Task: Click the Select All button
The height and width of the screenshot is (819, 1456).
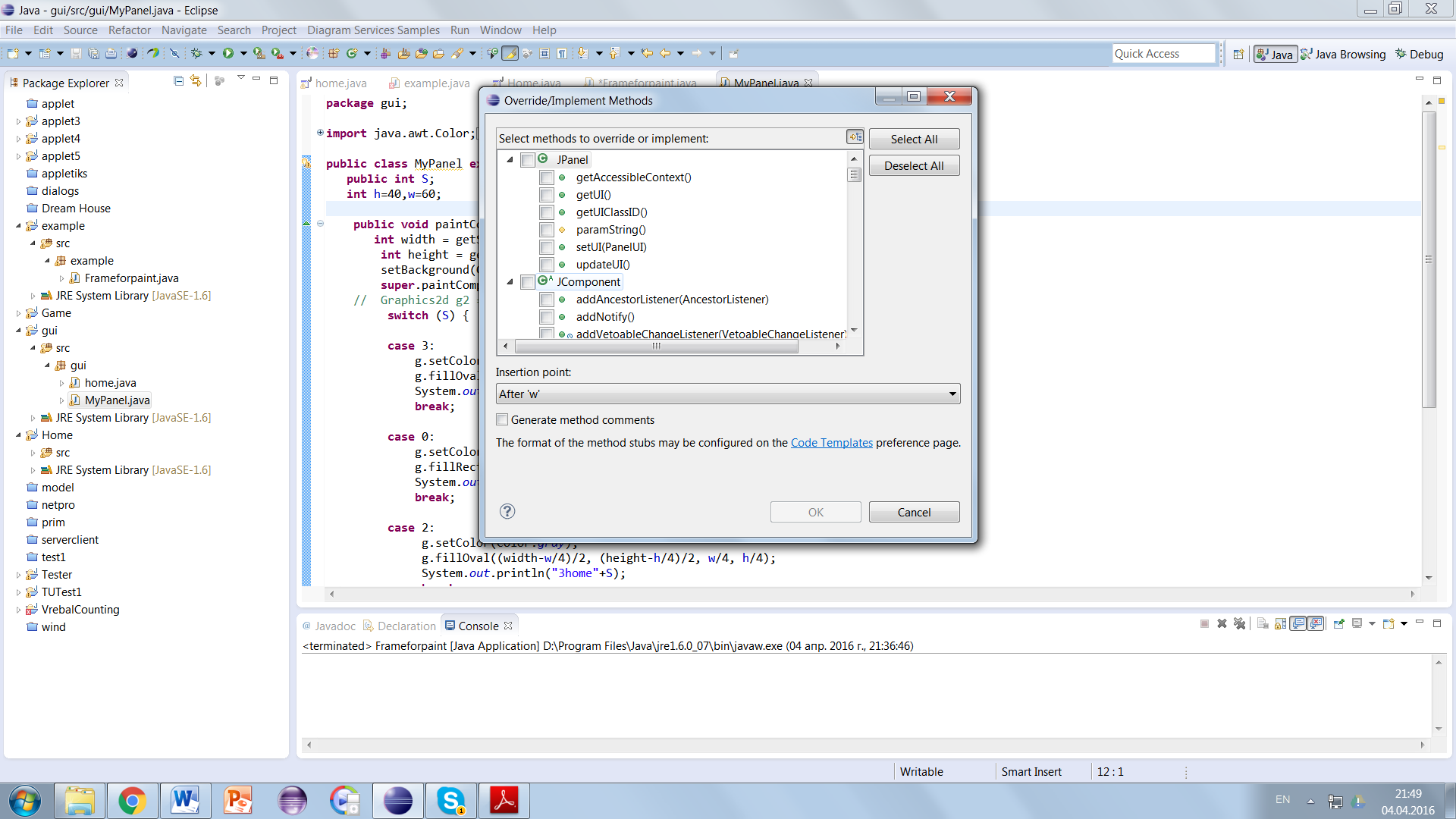Action: (x=914, y=139)
